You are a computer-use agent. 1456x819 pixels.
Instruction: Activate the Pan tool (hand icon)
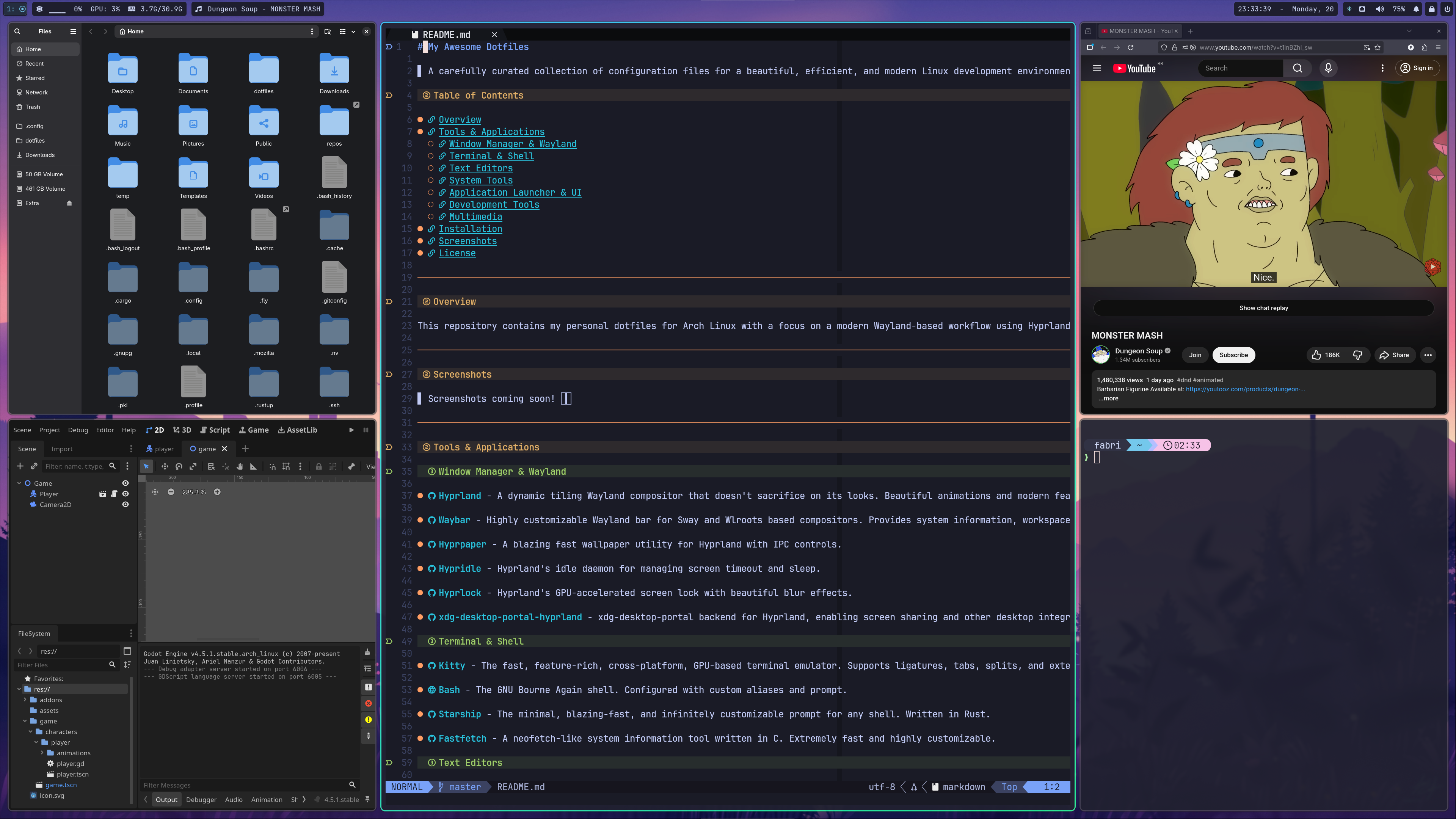(x=240, y=466)
